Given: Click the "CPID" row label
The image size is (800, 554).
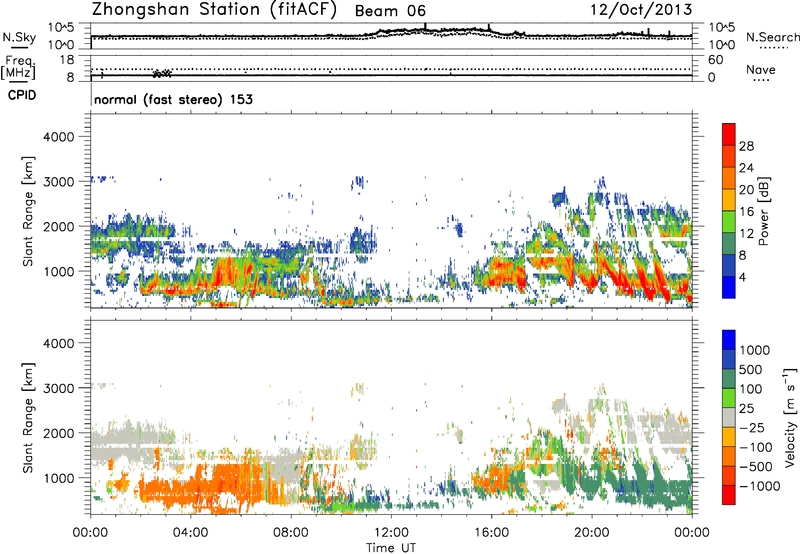Looking at the screenshot, I should tap(22, 95).
